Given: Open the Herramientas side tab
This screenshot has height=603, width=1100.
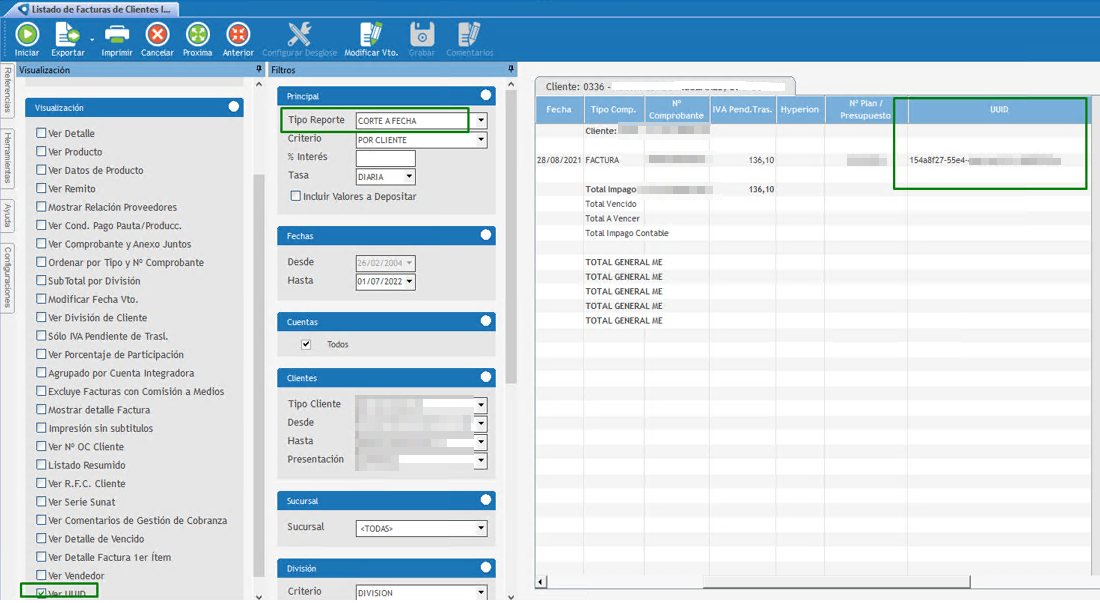Looking at the screenshot, I should click(7, 158).
